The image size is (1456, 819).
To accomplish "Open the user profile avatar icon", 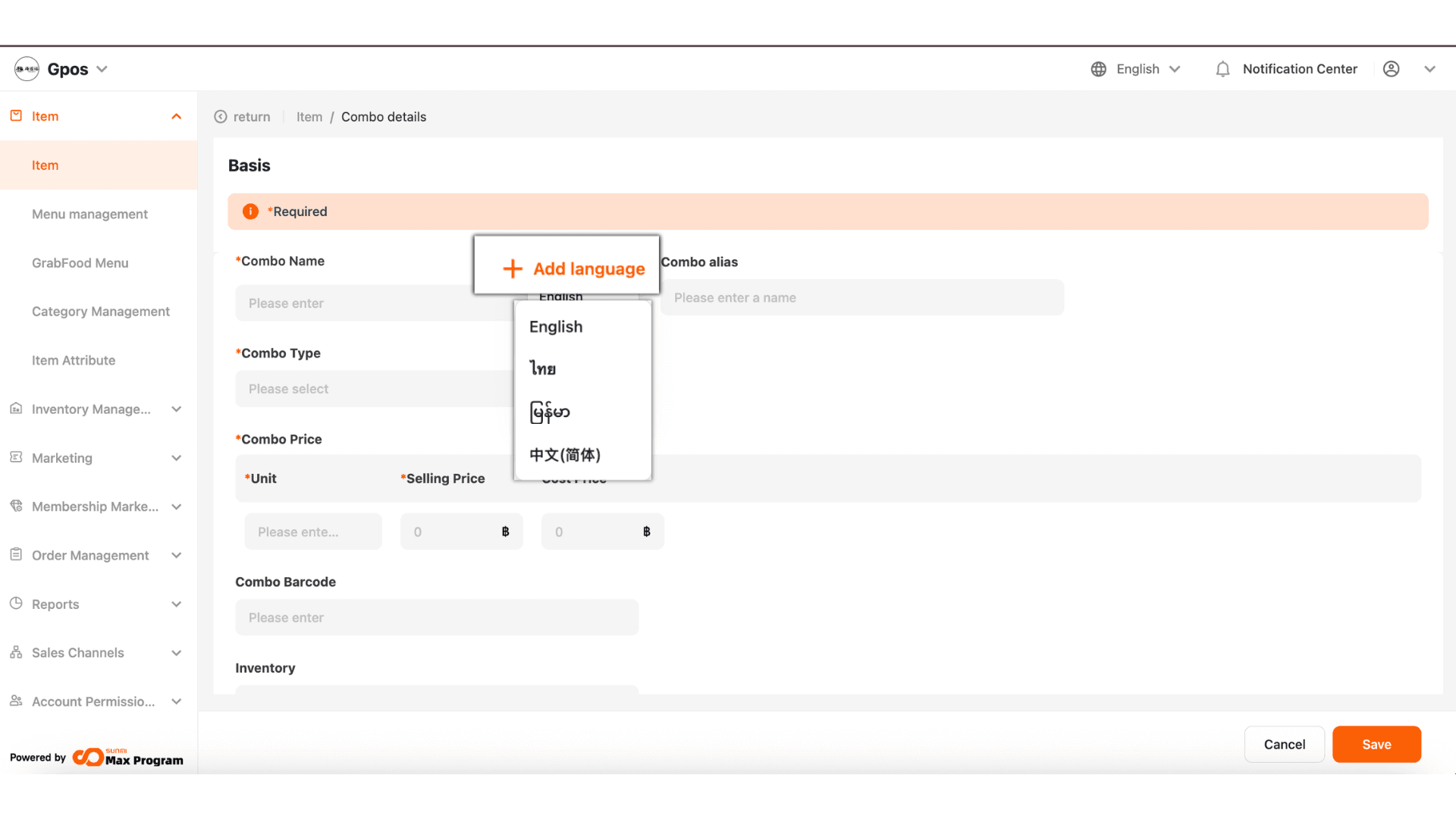I will (x=1391, y=69).
